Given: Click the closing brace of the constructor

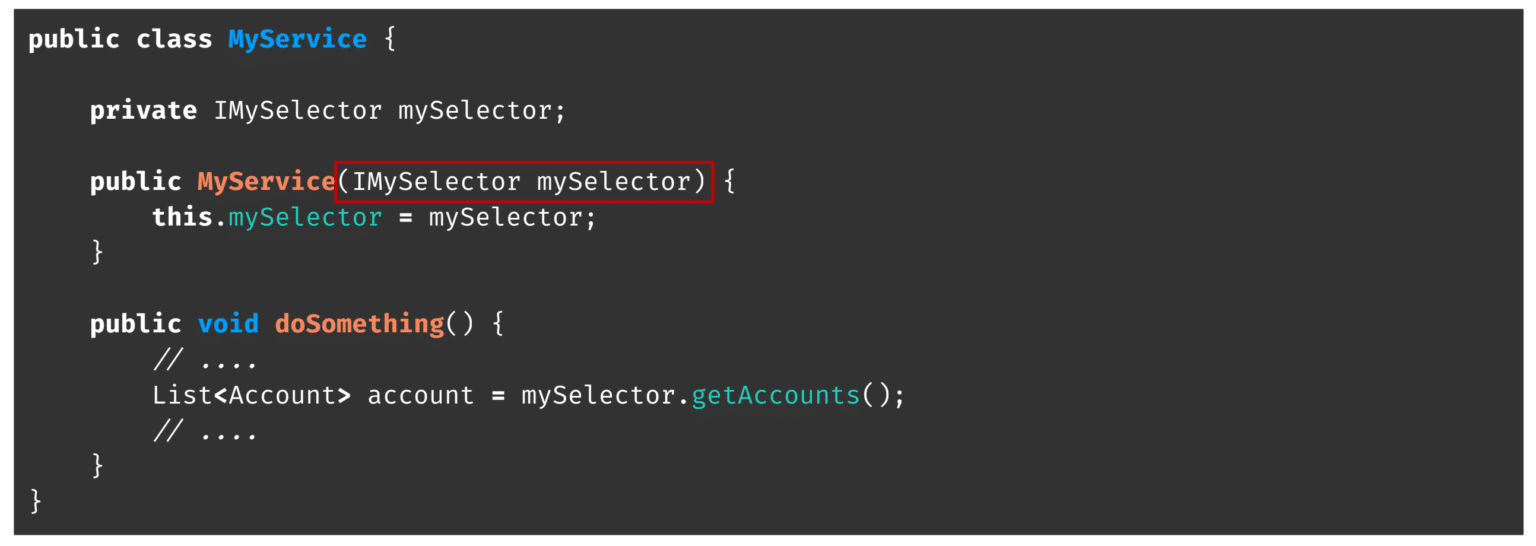Looking at the screenshot, I should (97, 252).
